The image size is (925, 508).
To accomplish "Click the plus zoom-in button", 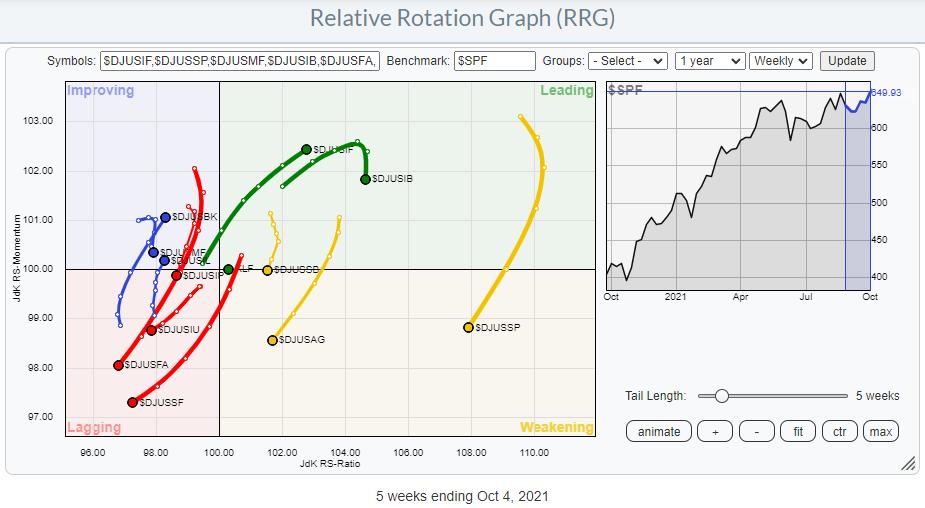I will point(714,431).
